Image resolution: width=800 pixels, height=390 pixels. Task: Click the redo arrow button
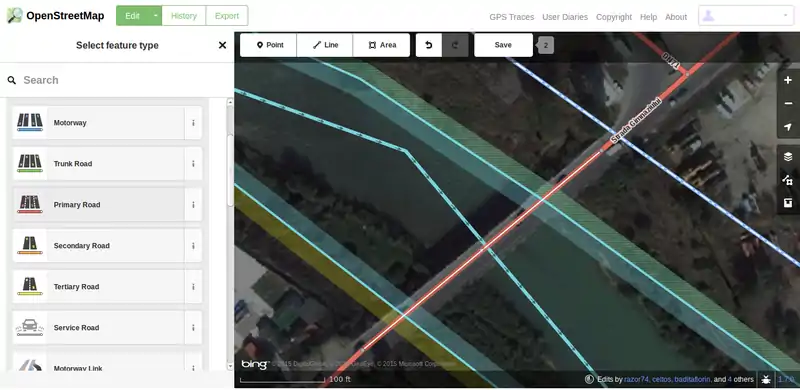455,45
